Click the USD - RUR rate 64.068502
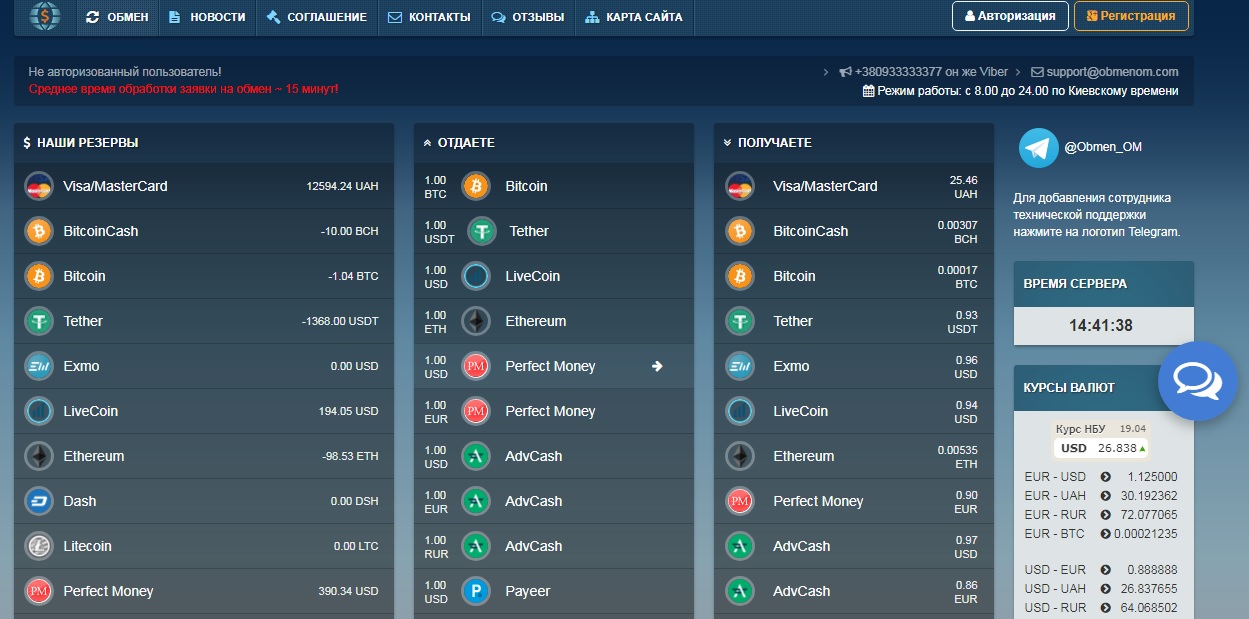1249x619 pixels. coord(1149,608)
